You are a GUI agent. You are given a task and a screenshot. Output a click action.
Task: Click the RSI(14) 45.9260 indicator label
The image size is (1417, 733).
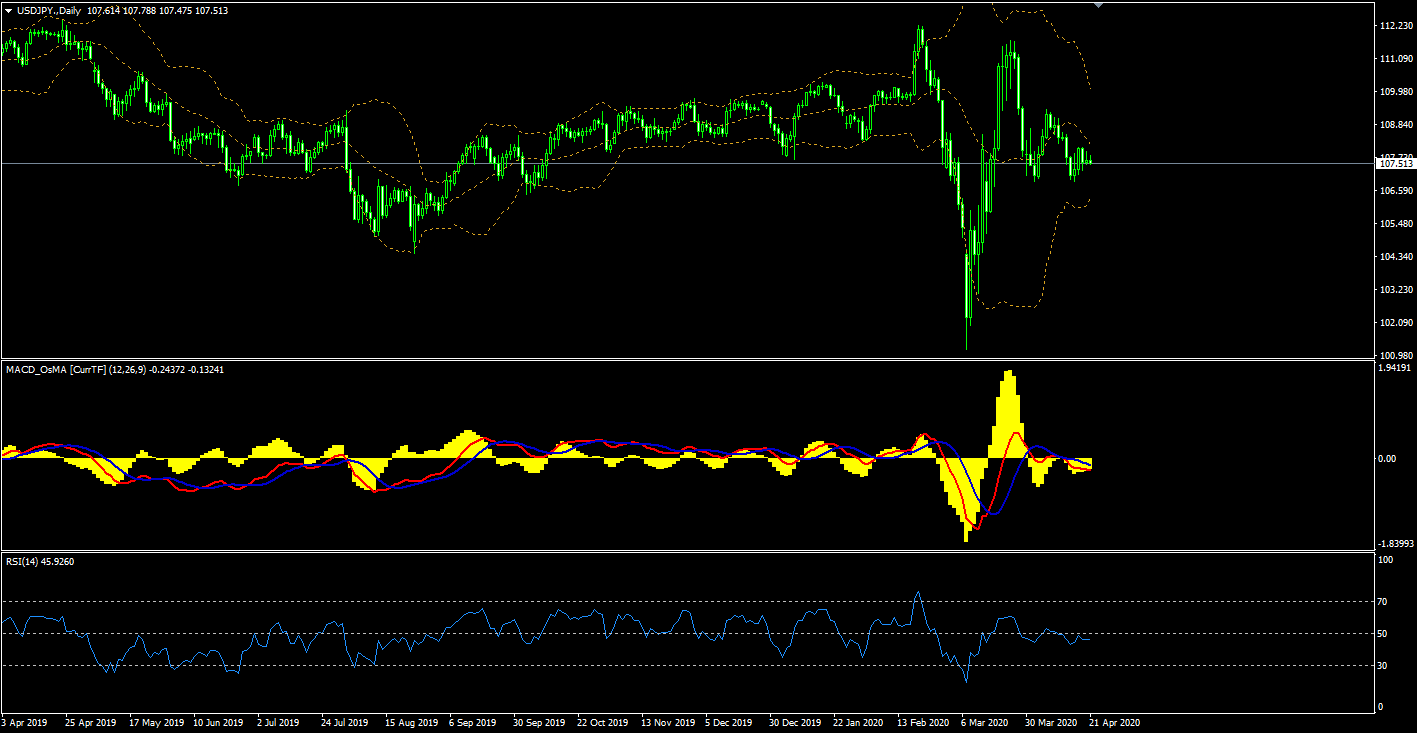40,561
